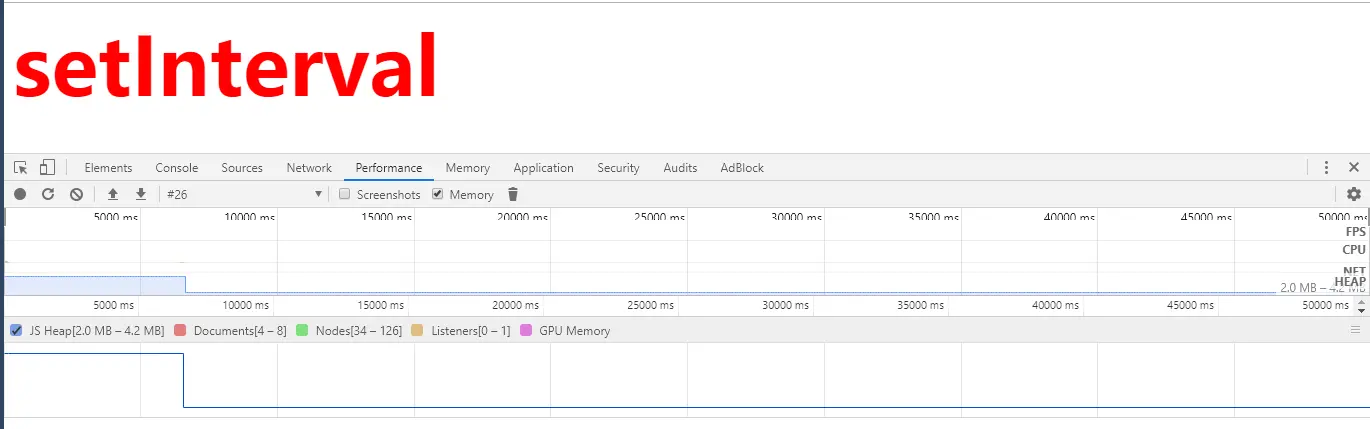This screenshot has height=429, width=1370.
Task: Start recording a performance profile
Action: (x=20, y=195)
